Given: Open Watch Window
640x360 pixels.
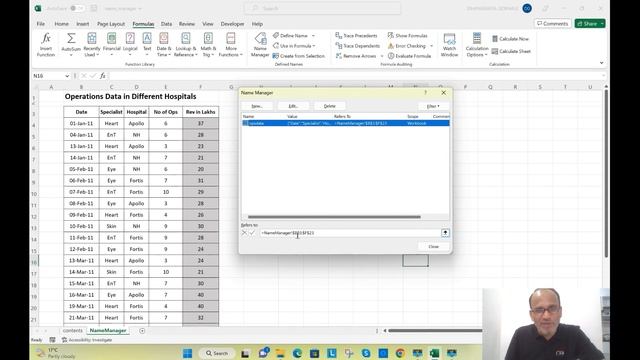Looking at the screenshot, I should point(449,45).
